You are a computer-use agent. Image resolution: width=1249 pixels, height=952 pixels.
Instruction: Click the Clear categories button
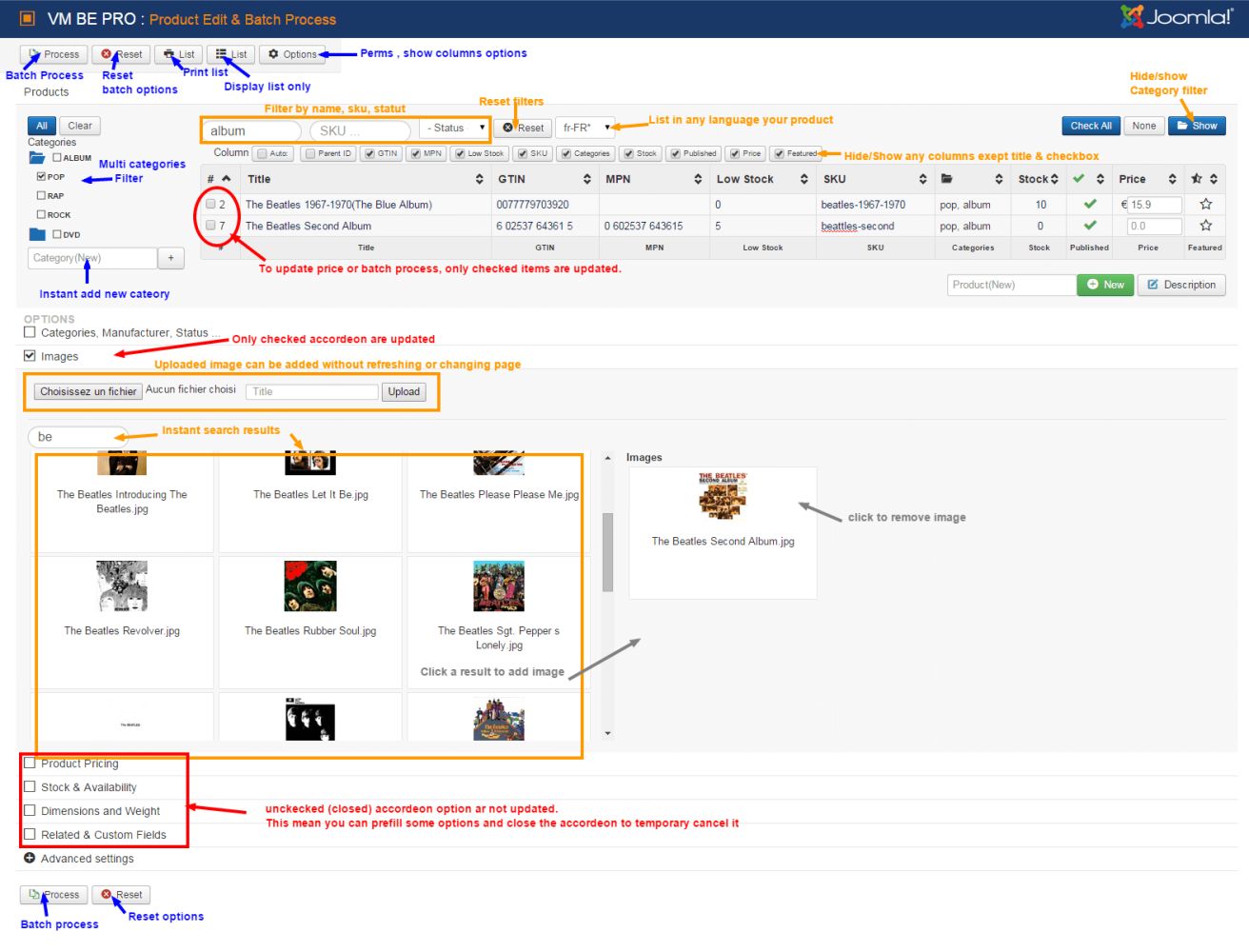(x=80, y=126)
